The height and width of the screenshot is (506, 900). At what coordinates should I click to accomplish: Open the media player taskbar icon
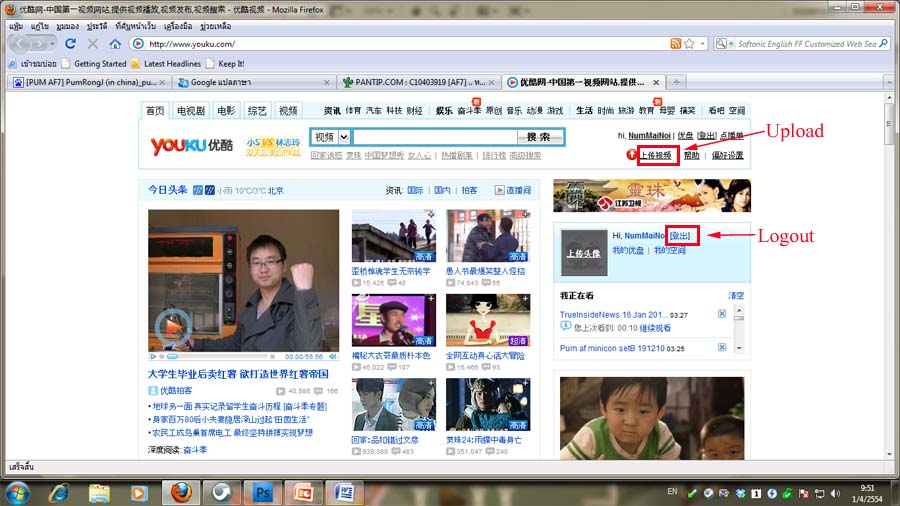[x=139, y=493]
